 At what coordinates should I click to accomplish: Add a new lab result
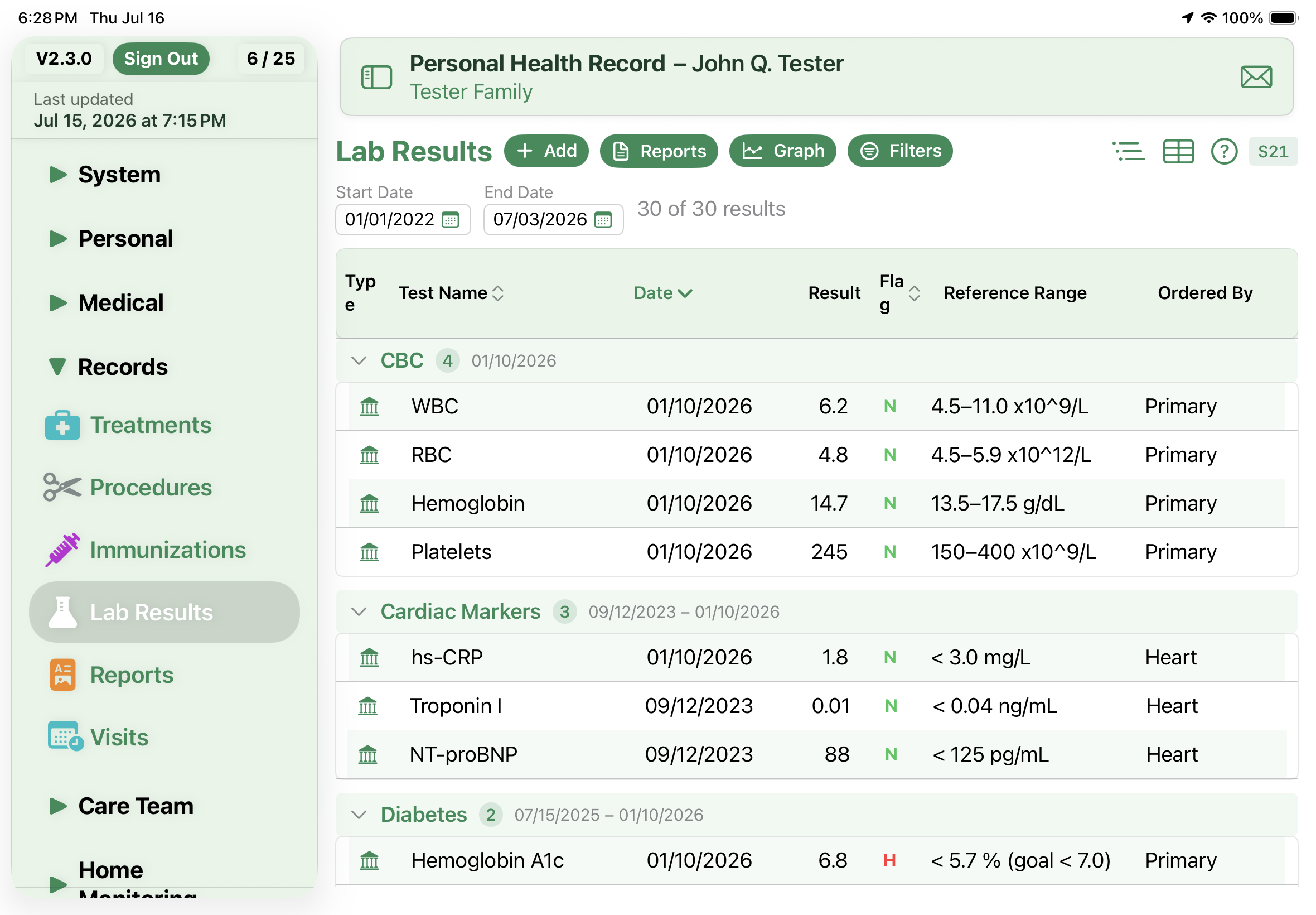[x=546, y=151]
